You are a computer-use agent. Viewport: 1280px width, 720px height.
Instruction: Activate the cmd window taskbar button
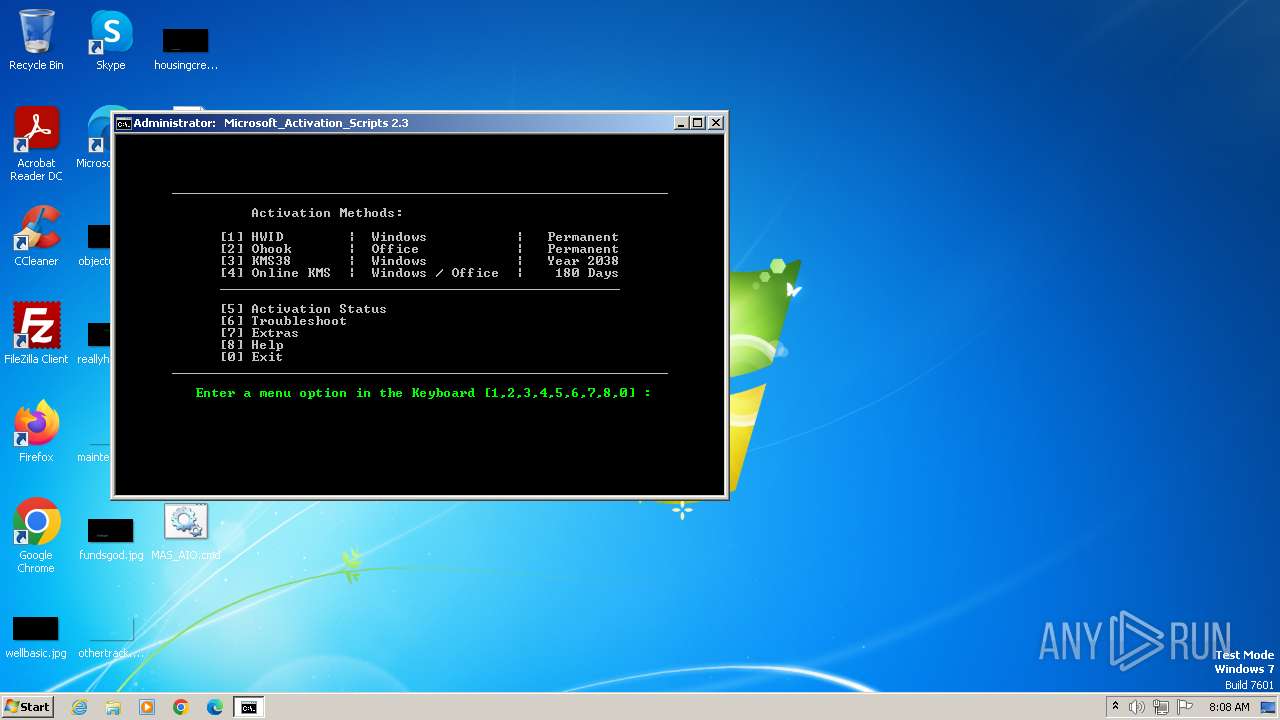[249, 707]
